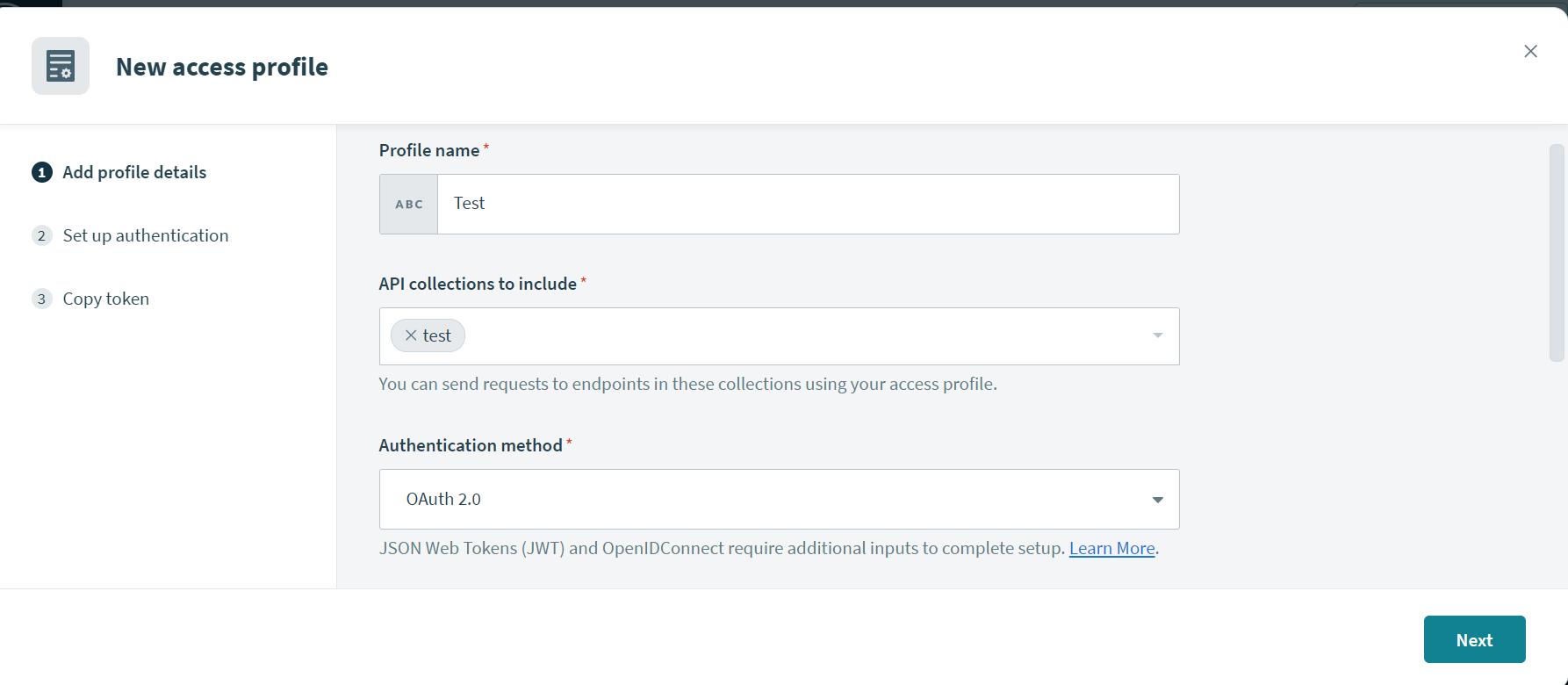Click the Profile name field label
The height and width of the screenshot is (685, 1568).
[x=429, y=150]
